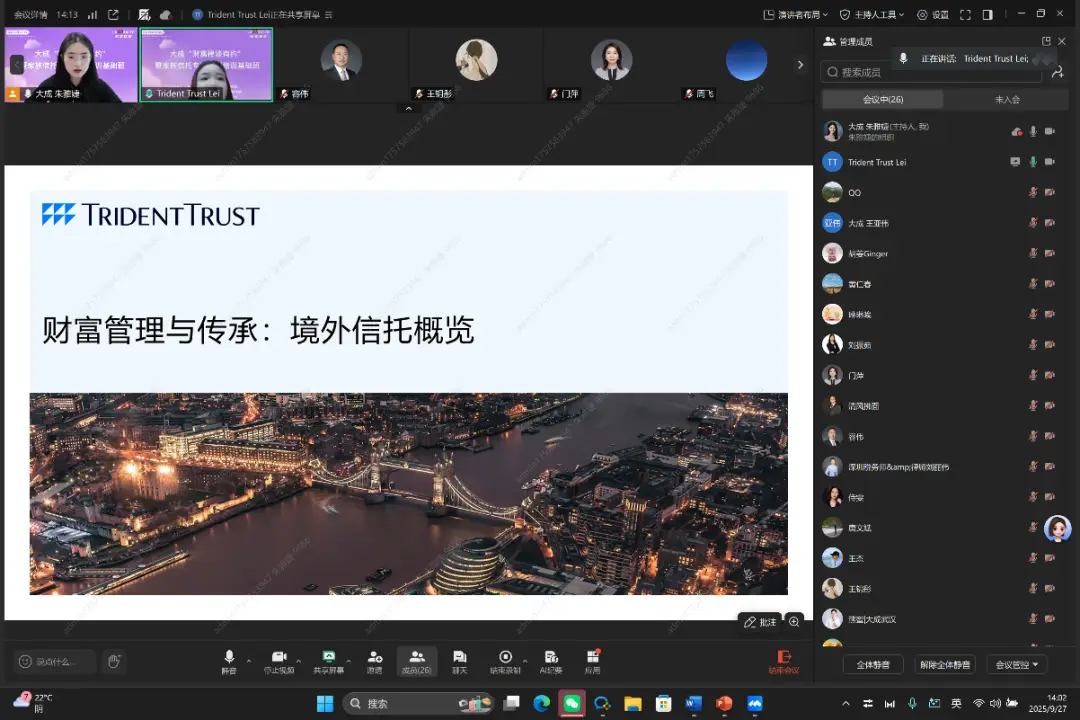Select the 会议中(26) tab

click(880, 98)
